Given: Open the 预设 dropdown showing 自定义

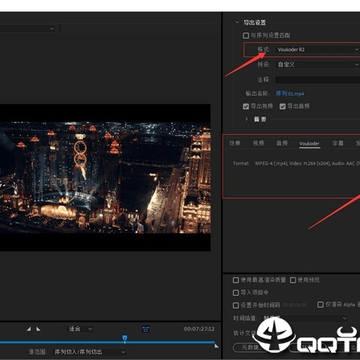Looking at the screenshot, I should coord(318,65).
